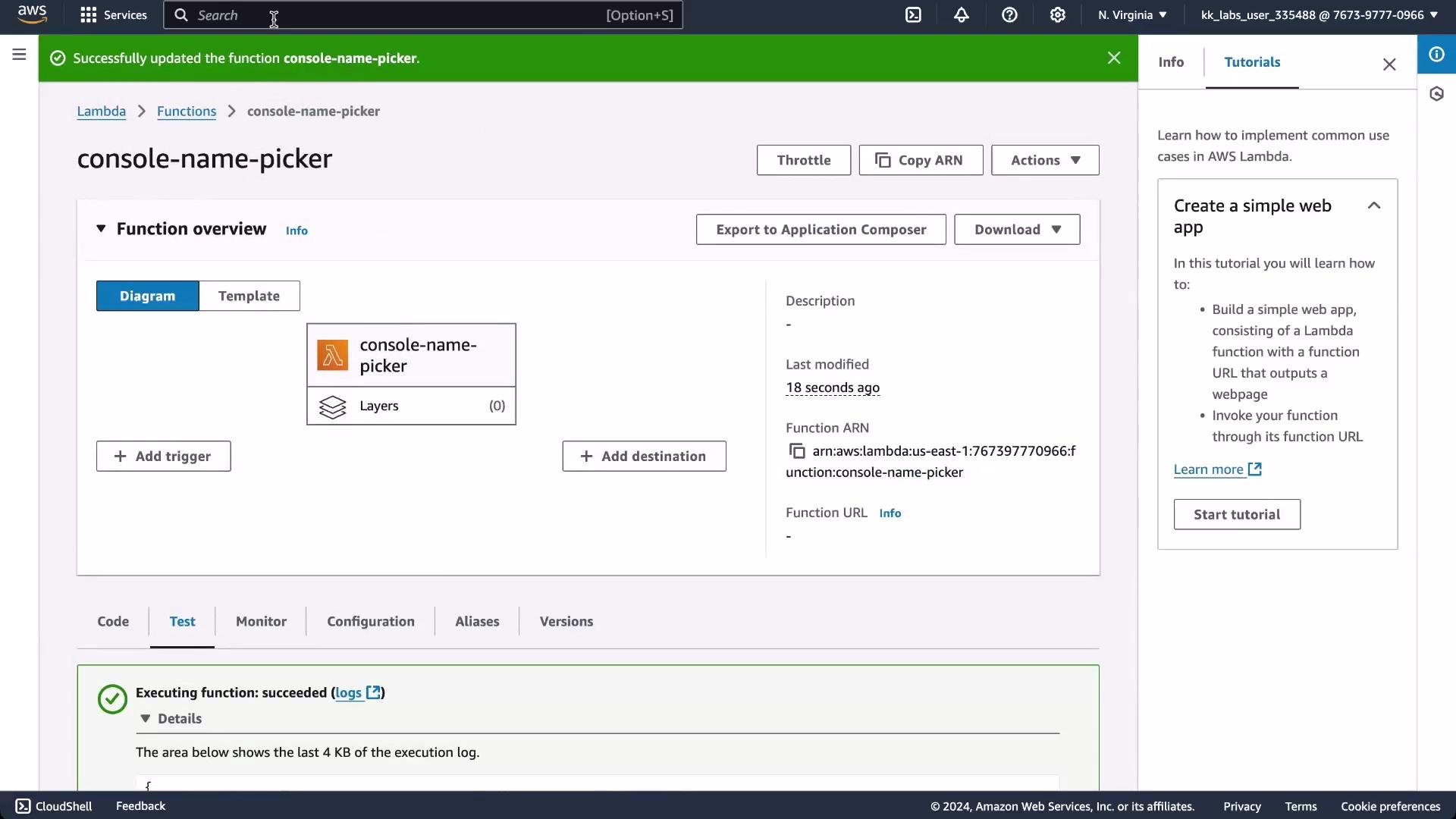This screenshot has height=819, width=1456.
Task: Click the Feedback link in footer
Action: (x=140, y=806)
